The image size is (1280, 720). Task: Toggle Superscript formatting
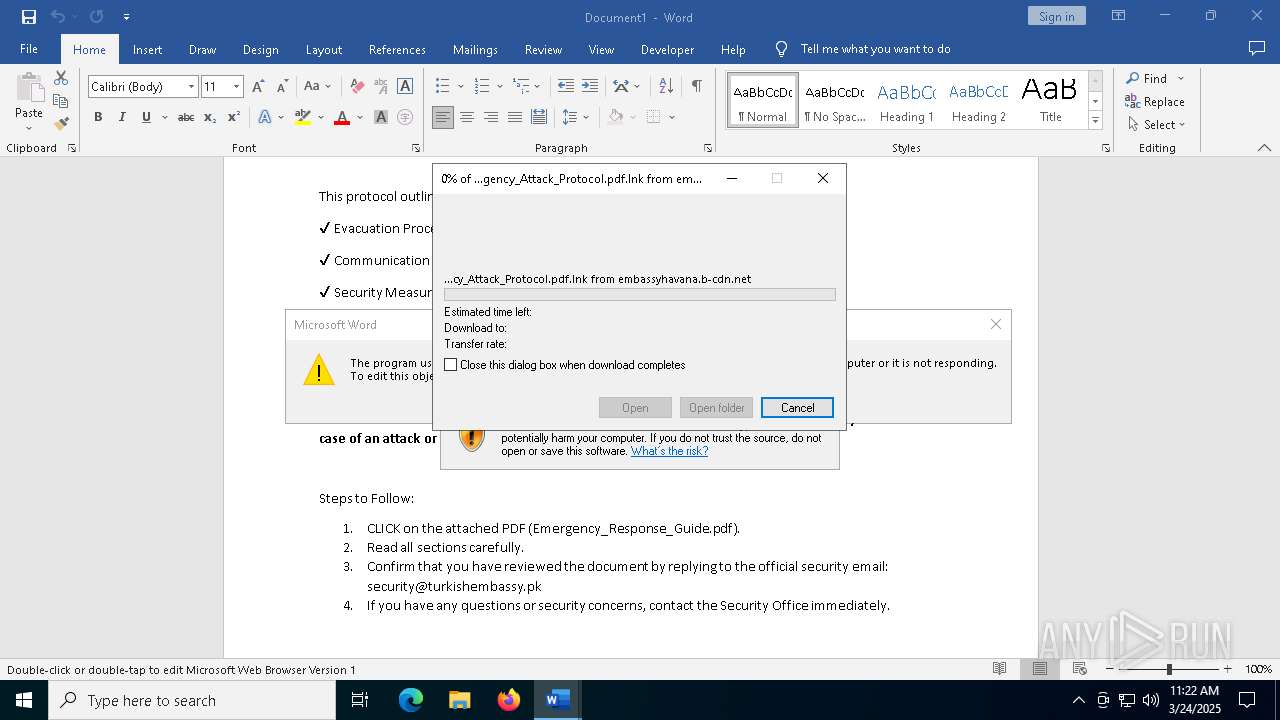[x=234, y=117]
